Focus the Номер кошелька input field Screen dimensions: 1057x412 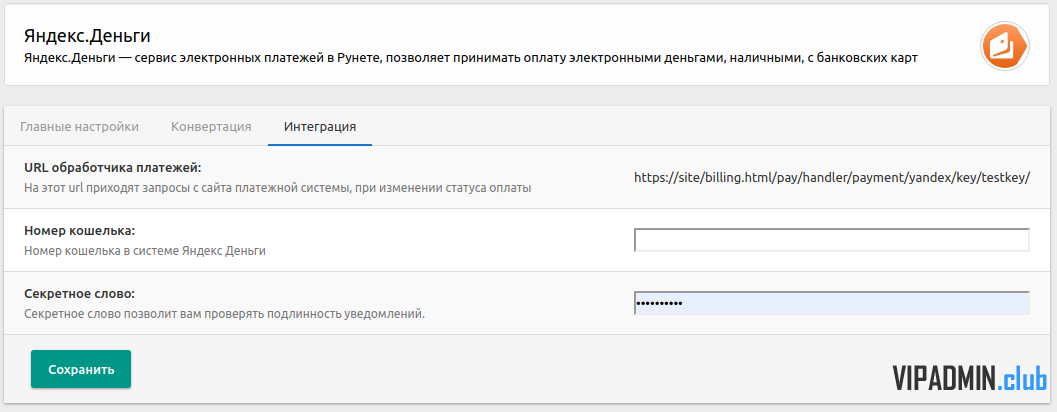click(832, 240)
